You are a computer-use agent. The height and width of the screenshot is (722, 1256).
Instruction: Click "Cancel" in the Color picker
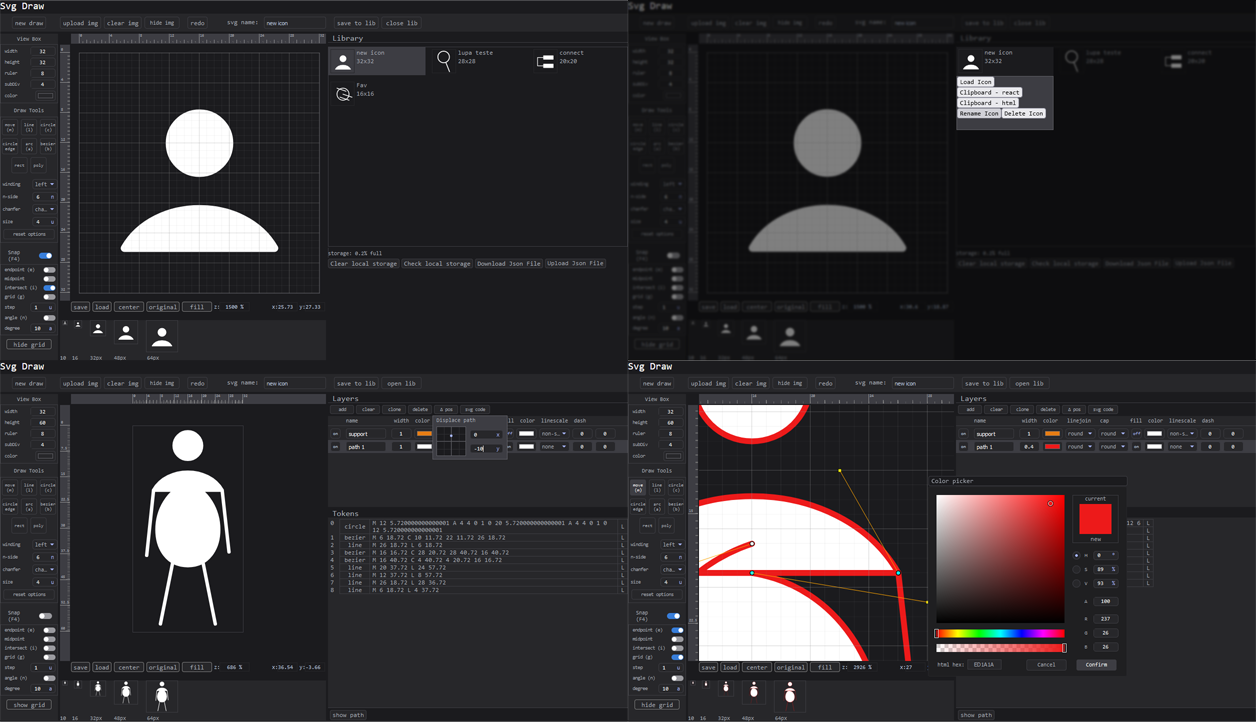tap(1046, 664)
